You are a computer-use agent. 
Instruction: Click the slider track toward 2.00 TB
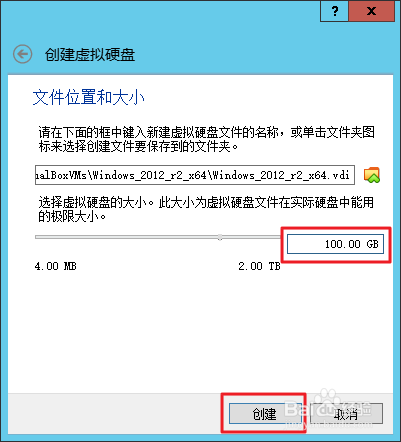click(252, 237)
